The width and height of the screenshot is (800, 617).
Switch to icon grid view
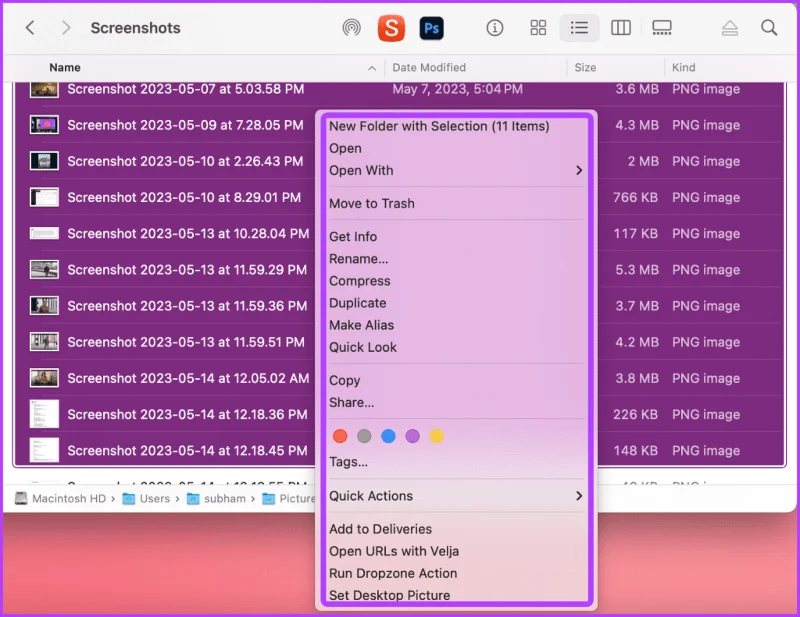click(538, 28)
